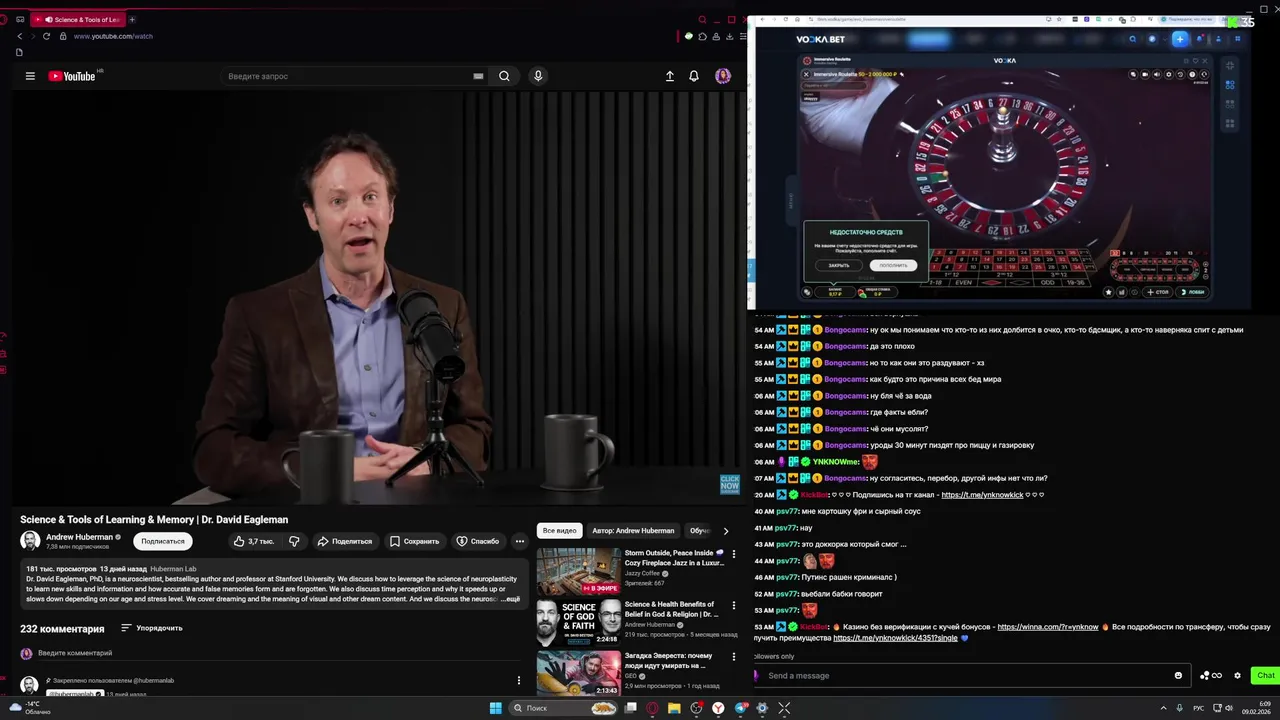Open the on-screen keyboard in search box
Image resolution: width=1280 pixels, height=720 pixels.
[478, 76]
